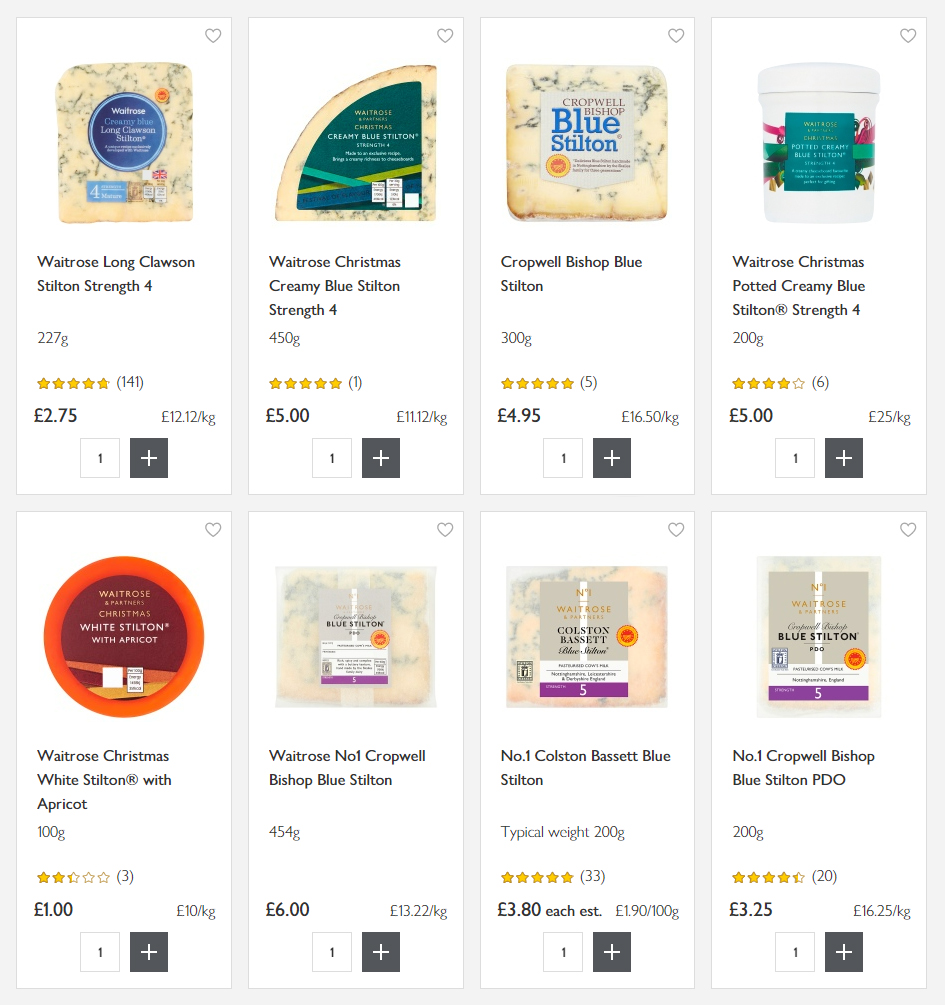
Task: Click heart icon on Christmas Potted Creamy Blue Stilton
Action: [908, 36]
